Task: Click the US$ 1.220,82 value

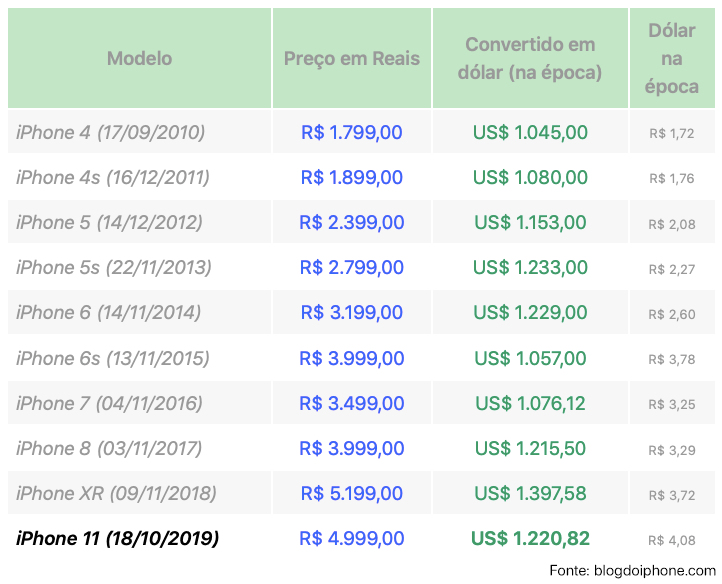Action: click(x=530, y=538)
